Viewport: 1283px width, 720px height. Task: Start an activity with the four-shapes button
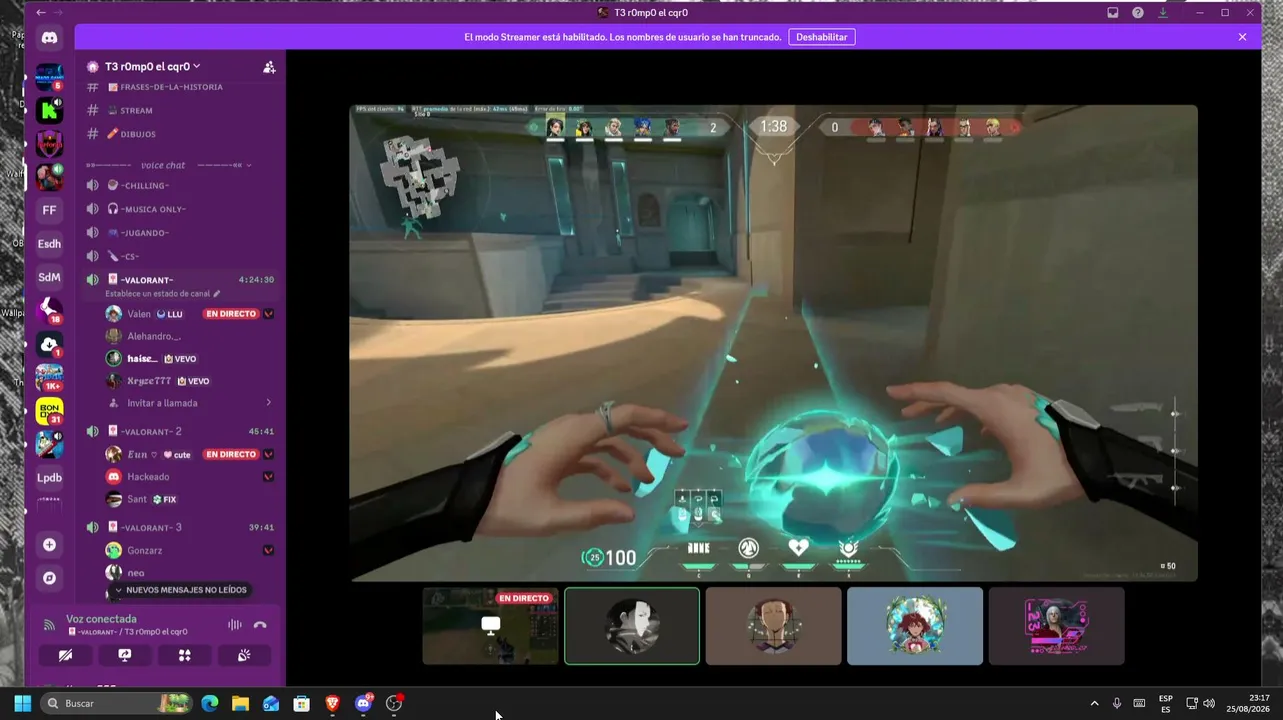tap(184, 655)
